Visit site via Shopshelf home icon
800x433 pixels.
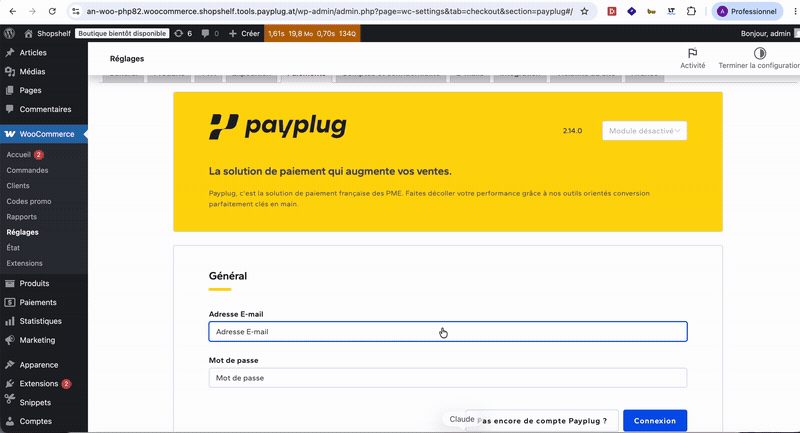coord(47,33)
